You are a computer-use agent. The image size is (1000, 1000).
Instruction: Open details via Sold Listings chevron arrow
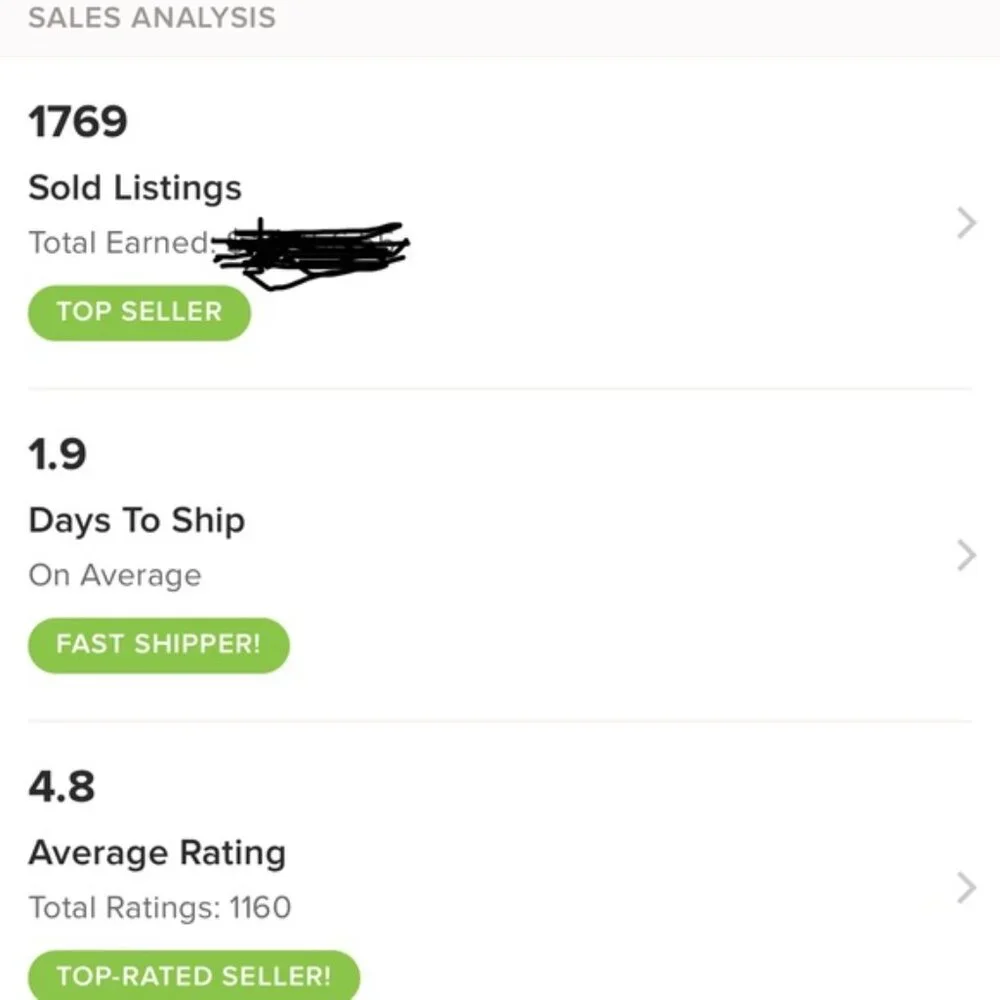965,223
